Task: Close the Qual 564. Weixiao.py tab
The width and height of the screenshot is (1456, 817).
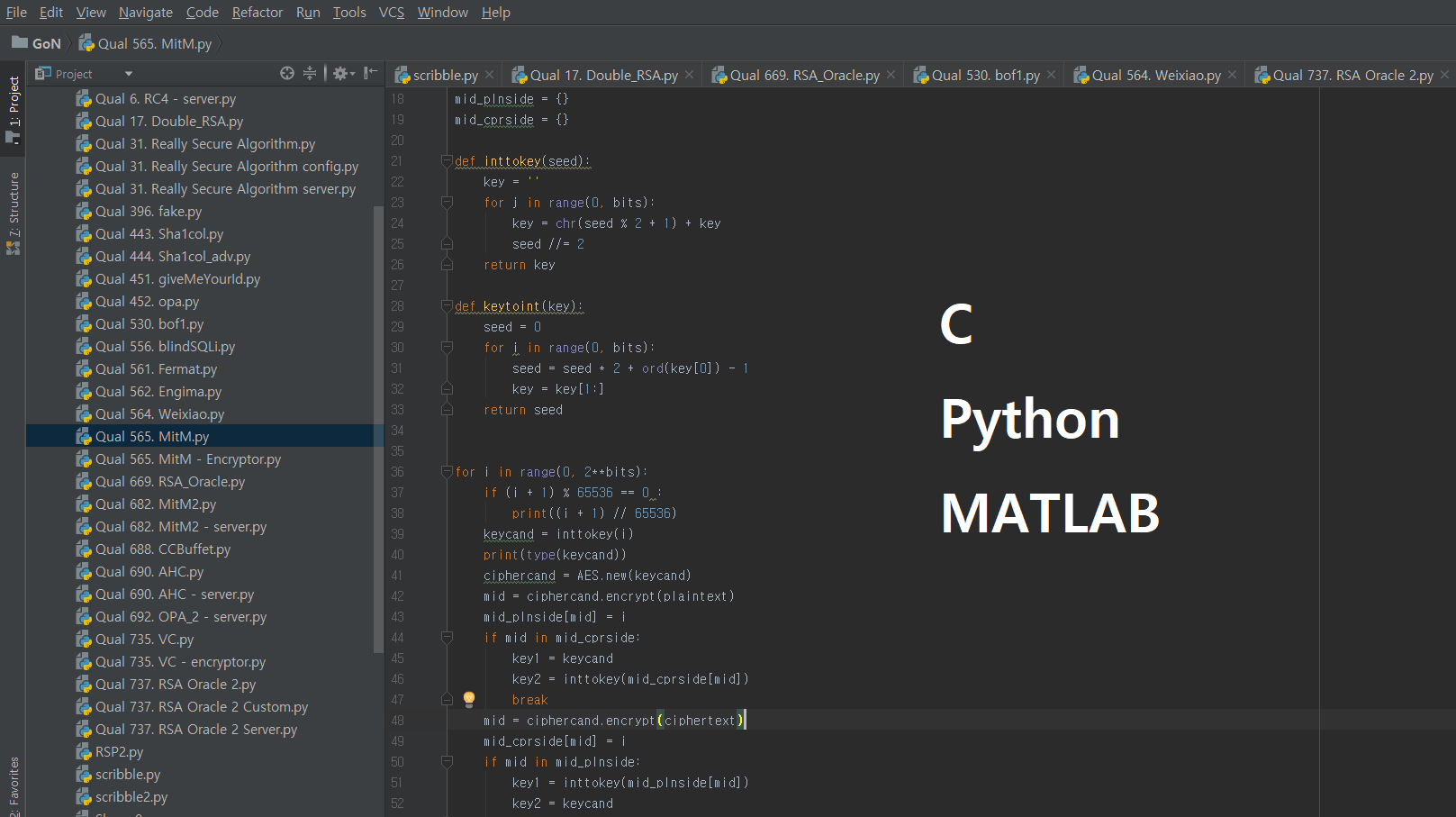Action: pyautogui.click(x=1233, y=75)
